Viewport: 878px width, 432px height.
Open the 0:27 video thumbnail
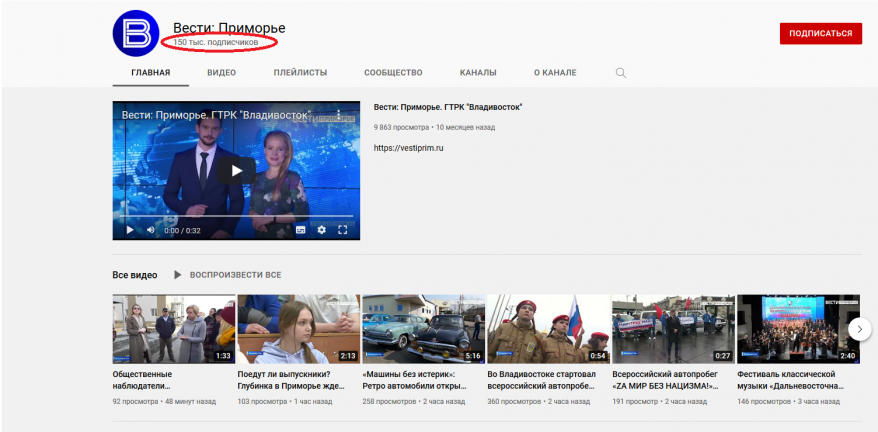pyautogui.click(x=673, y=329)
